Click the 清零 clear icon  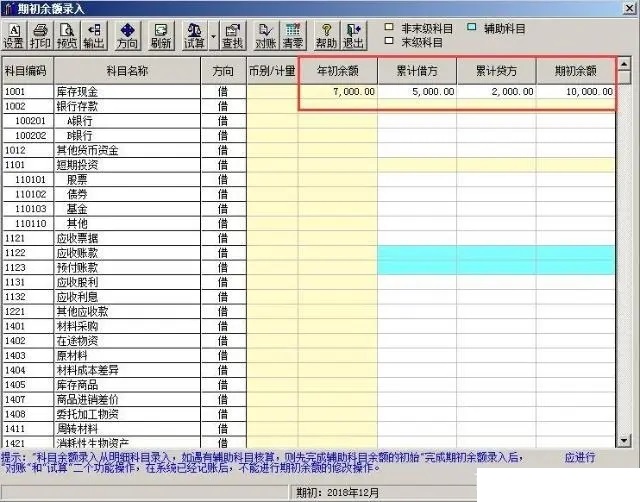[x=293, y=36]
